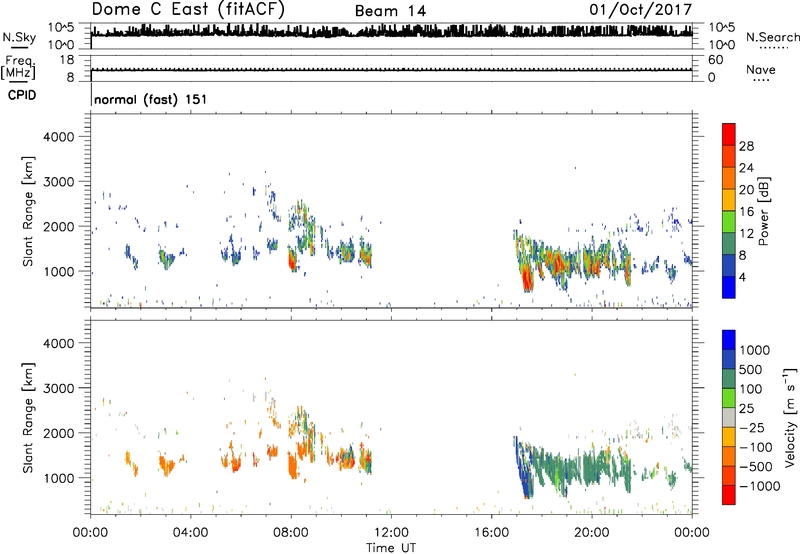The width and height of the screenshot is (800, 554).
Task: Click the '04:00' time tick label
Action: click(190, 533)
